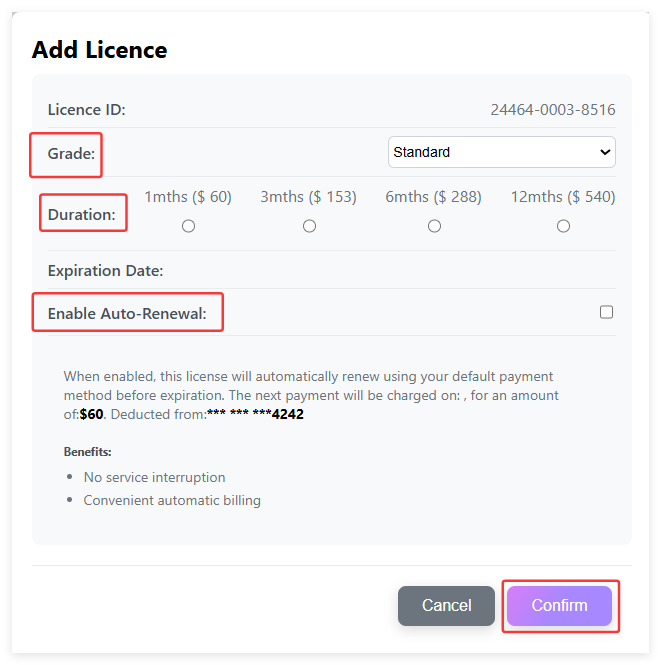Image resolution: width=661 pixels, height=665 pixels.
Task: Open the Grade dropdown showing Standard
Action: [501, 152]
